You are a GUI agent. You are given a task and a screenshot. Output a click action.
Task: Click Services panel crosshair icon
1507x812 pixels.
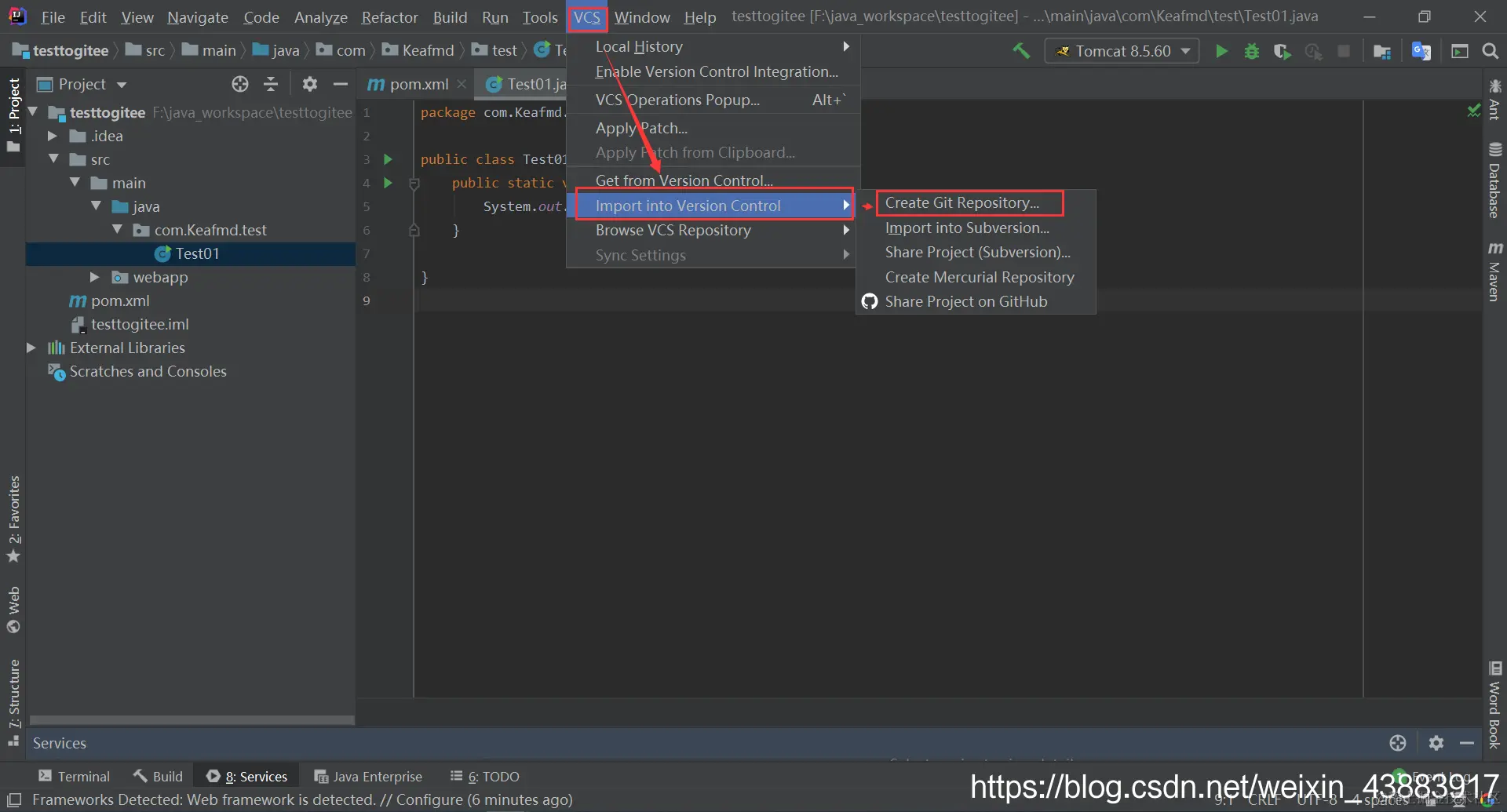click(x=1398, y=743)
